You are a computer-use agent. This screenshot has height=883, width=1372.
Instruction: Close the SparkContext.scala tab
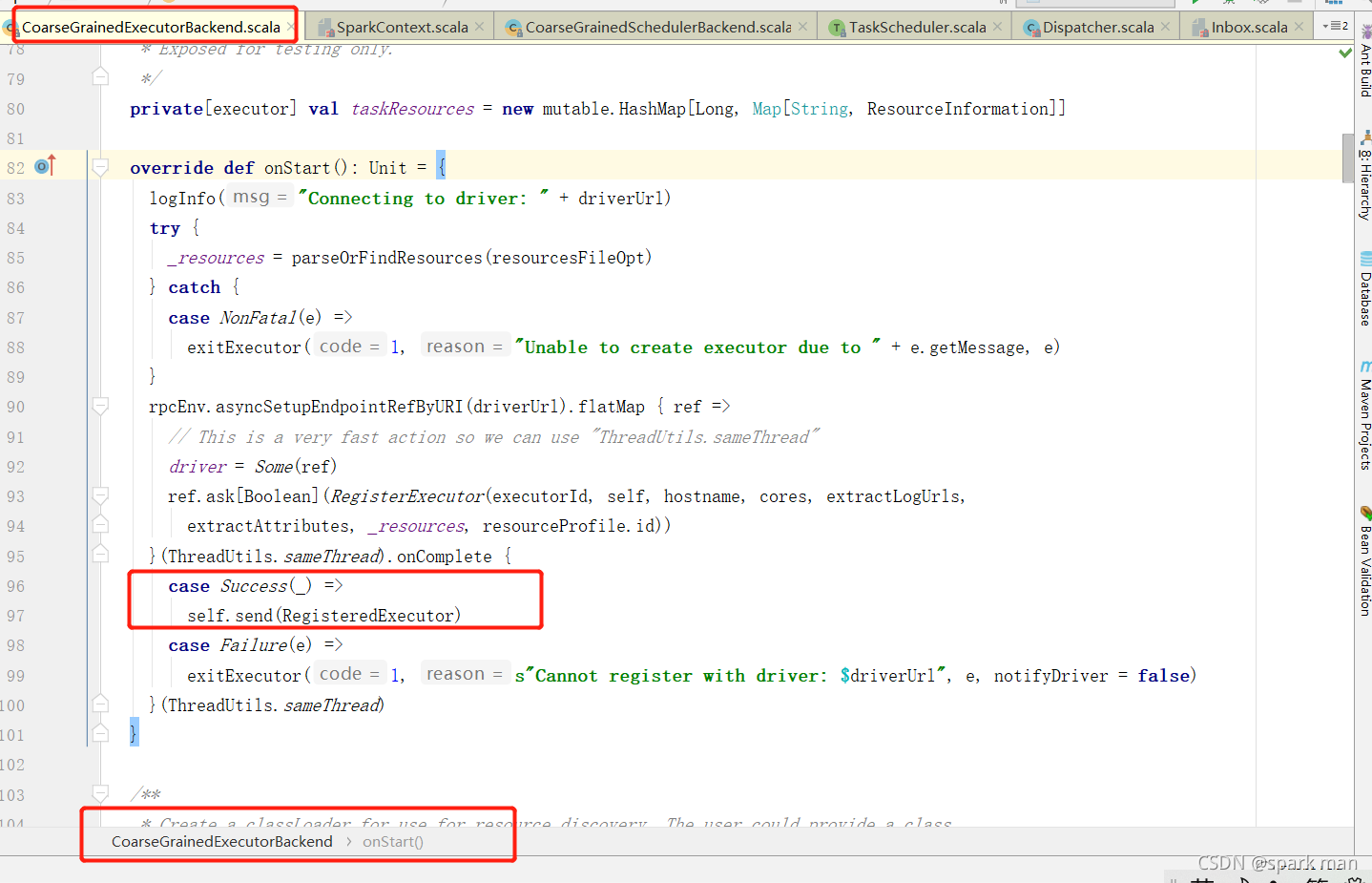tap(479, 27)
